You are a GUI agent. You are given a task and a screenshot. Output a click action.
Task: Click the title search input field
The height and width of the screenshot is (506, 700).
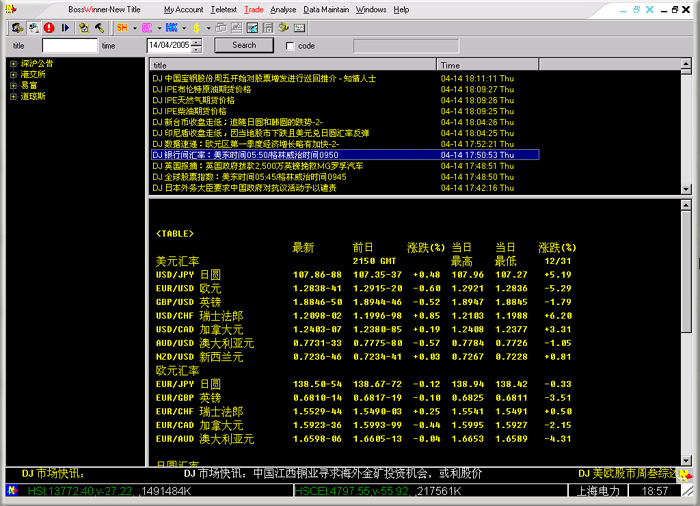[70, 46]
